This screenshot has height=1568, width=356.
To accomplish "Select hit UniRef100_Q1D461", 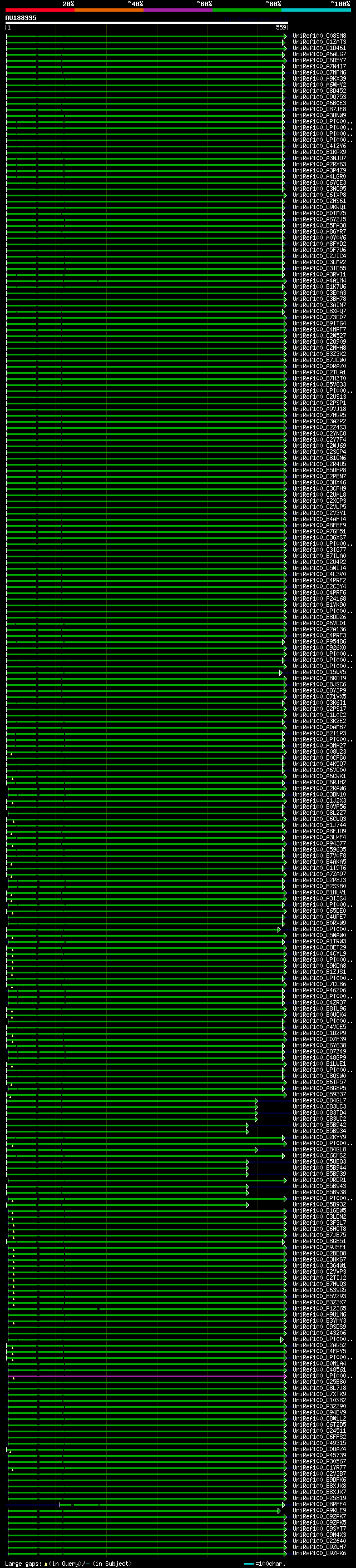I will point(319,48).
